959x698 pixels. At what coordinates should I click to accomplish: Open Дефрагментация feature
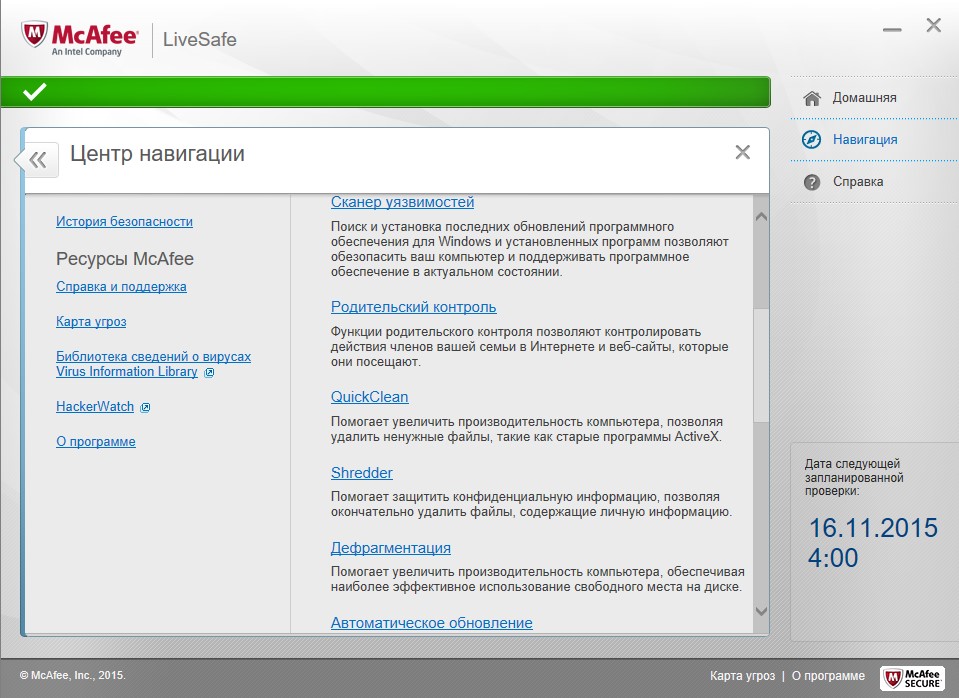pyautogui.click(x=391, y=548)
